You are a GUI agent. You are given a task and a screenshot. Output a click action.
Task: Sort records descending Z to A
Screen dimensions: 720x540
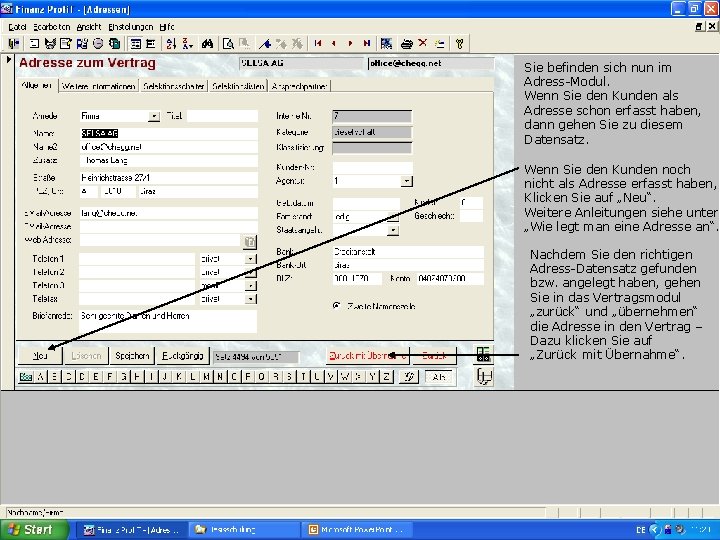[x=187, y=44]
